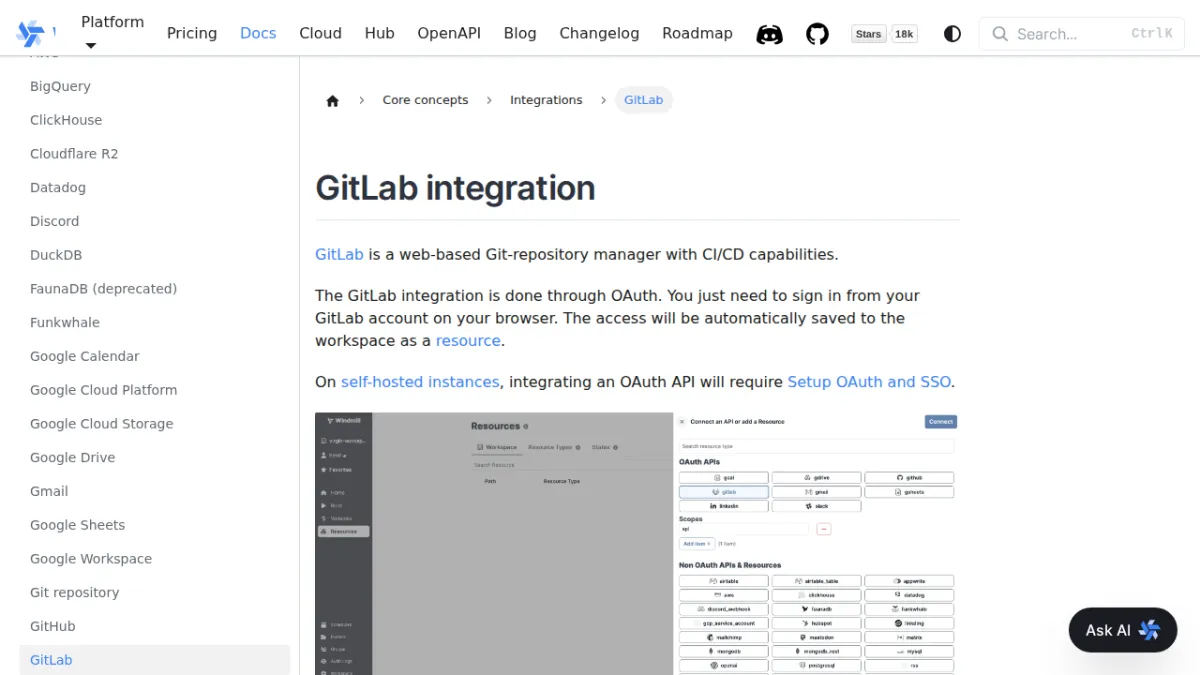Open the Roadmap page
1200x675 pixels.
(x=697, y=33)
